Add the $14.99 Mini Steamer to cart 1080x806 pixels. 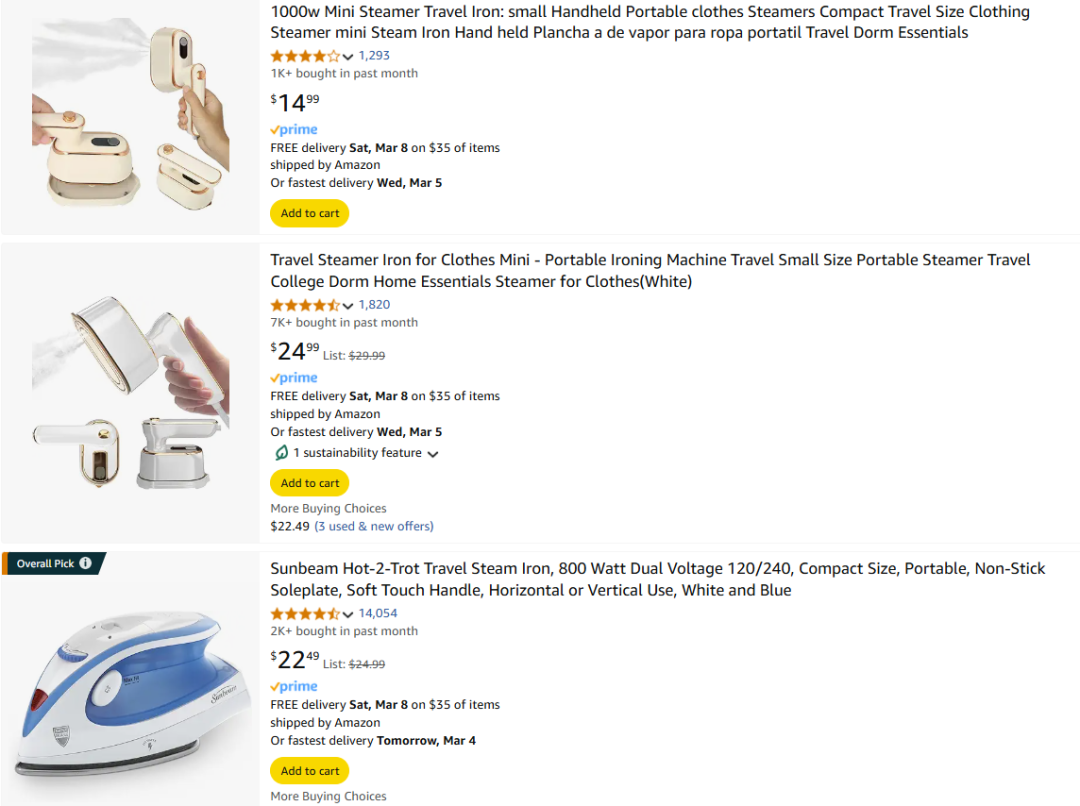pos(310,213)
